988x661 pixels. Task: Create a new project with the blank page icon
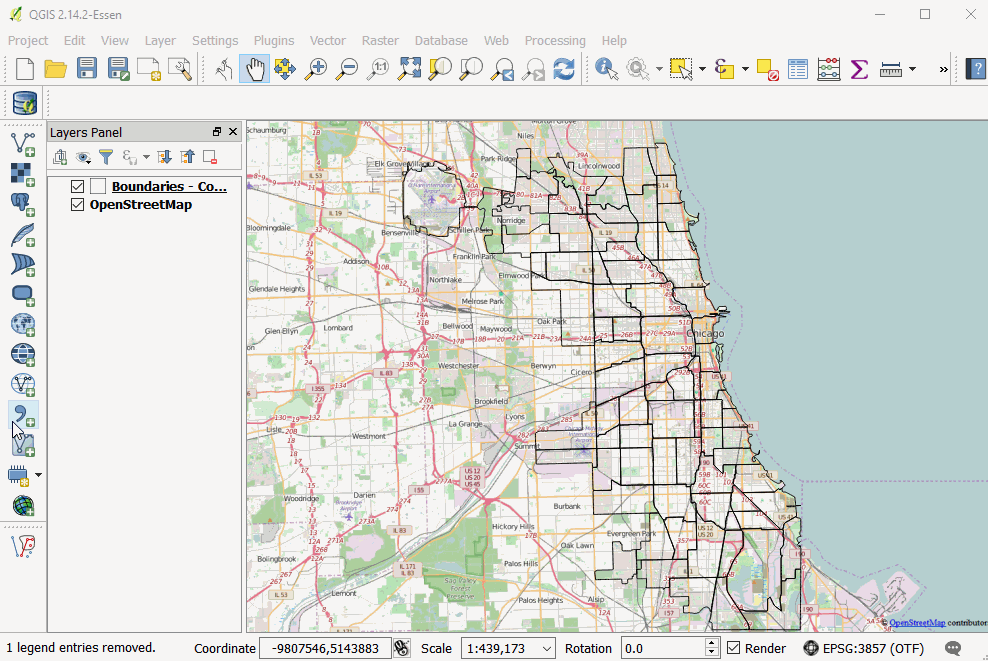[25, 69]
